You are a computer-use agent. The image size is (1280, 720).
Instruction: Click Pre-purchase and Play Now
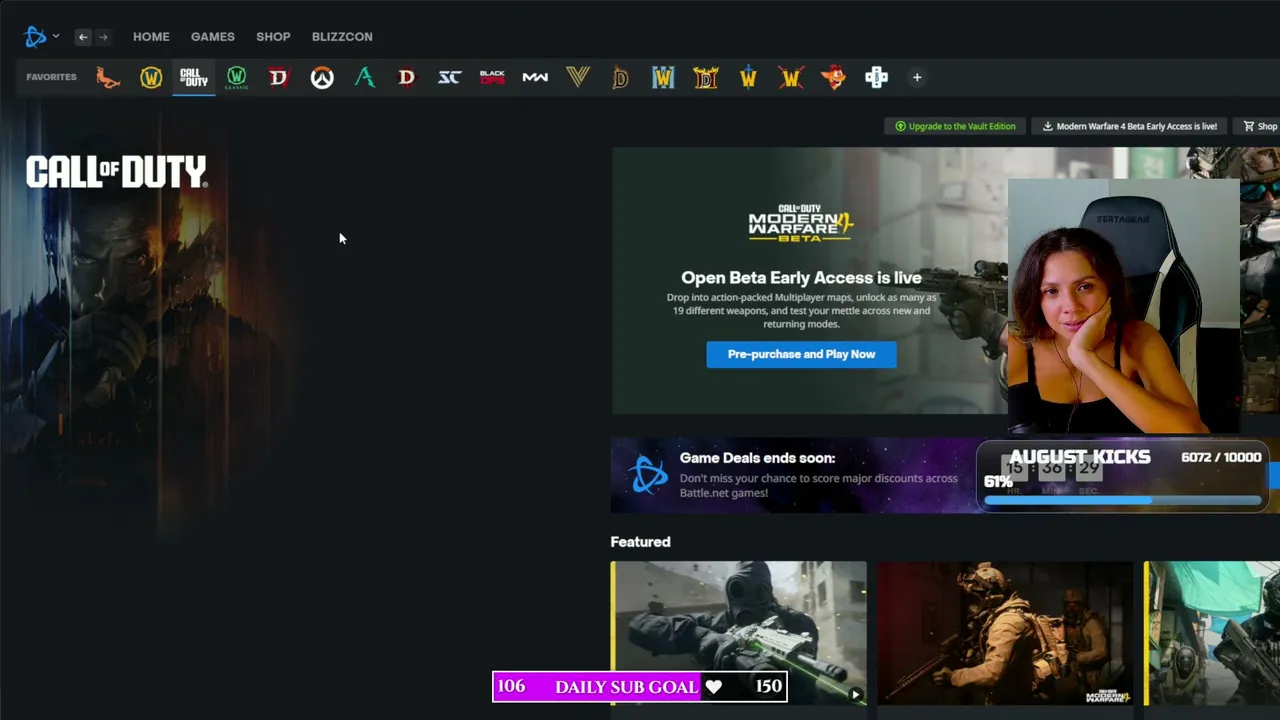coord(801,354)
